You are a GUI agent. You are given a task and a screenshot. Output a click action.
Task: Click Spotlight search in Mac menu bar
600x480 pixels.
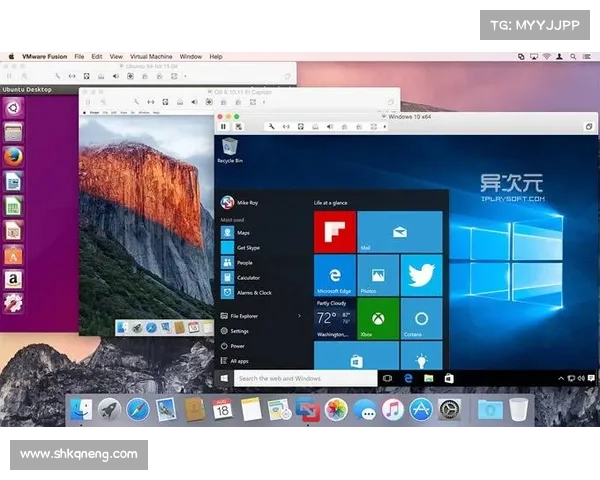(x=573, y=57)
